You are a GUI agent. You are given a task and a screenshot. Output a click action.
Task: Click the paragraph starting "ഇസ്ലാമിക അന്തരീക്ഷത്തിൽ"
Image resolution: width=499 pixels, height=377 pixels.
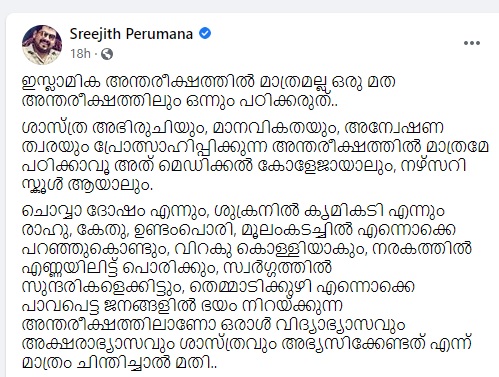[208, 92]
